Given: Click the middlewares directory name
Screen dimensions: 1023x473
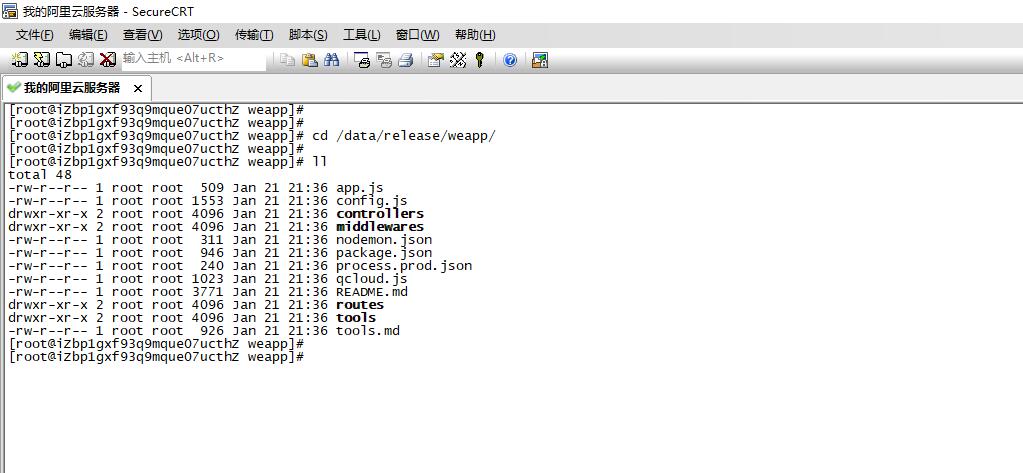Looking at the screenshot, I should coord(380,227).
